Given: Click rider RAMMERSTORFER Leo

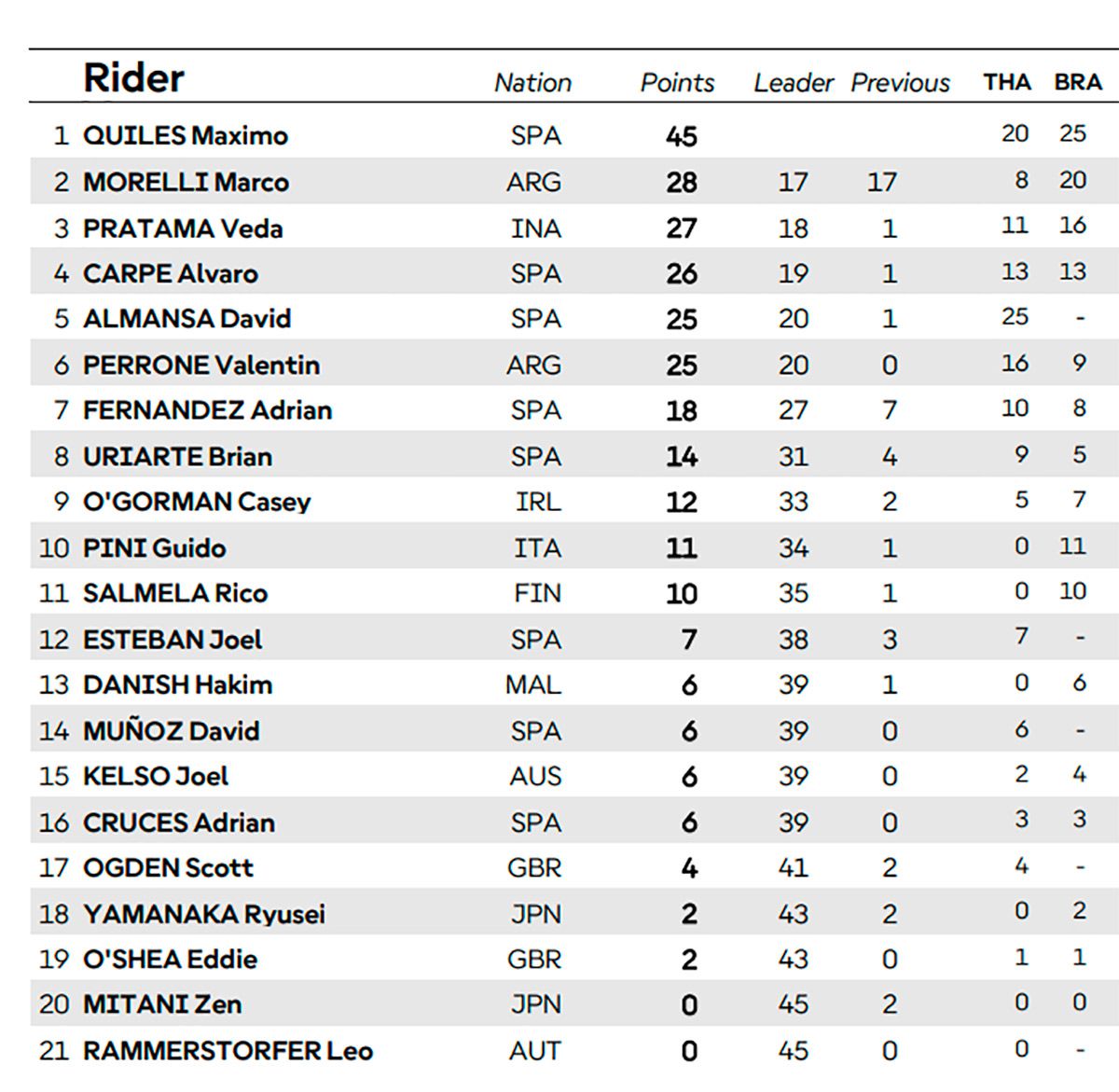Looking at the screenshot, I should pos(228,1051).
